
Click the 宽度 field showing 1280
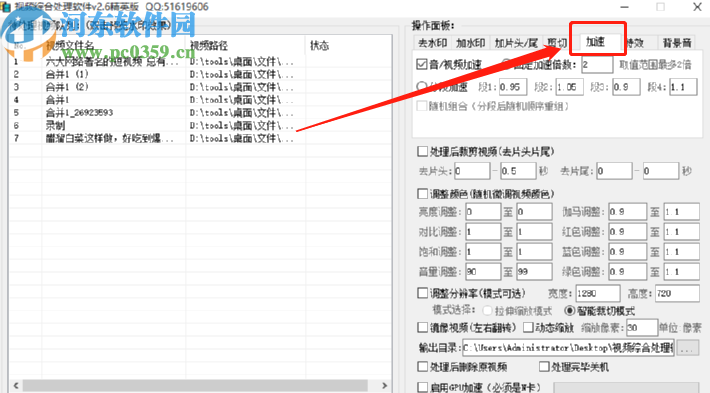point(598,293)
